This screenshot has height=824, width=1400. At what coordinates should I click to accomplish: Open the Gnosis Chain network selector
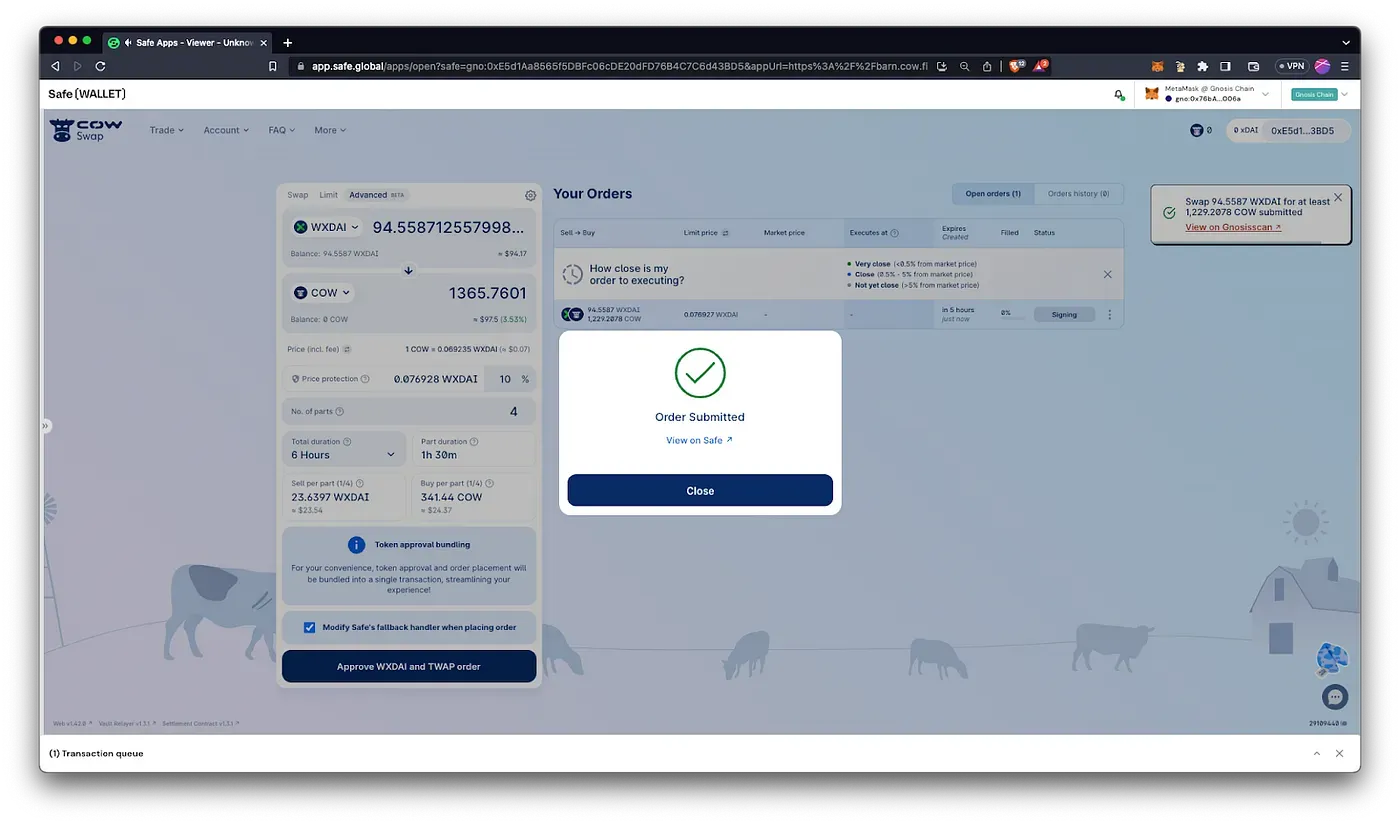click(x=1320, y=94)
